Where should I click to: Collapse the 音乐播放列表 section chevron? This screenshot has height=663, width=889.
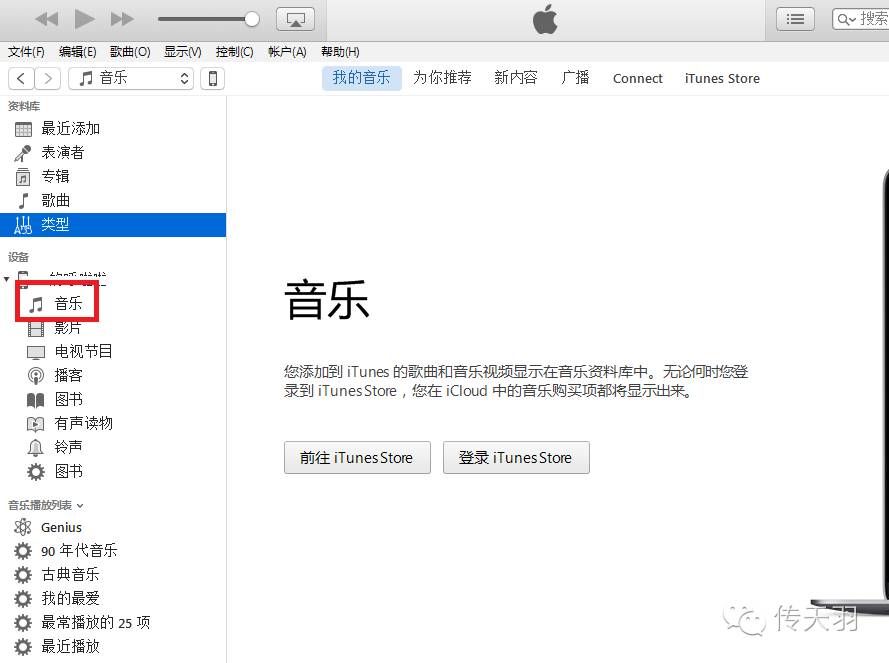[80, 506]
